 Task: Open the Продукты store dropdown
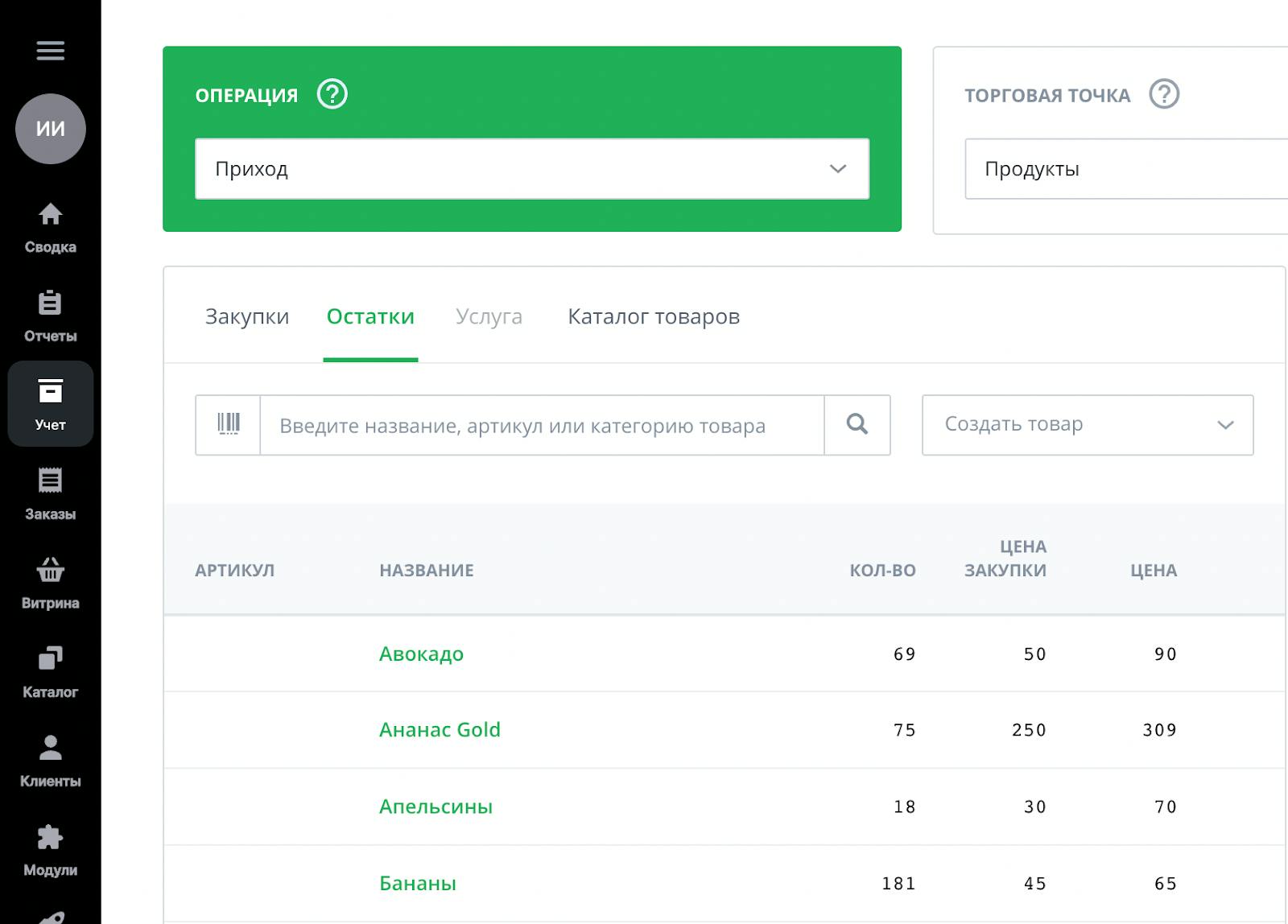coord(1127,169)
